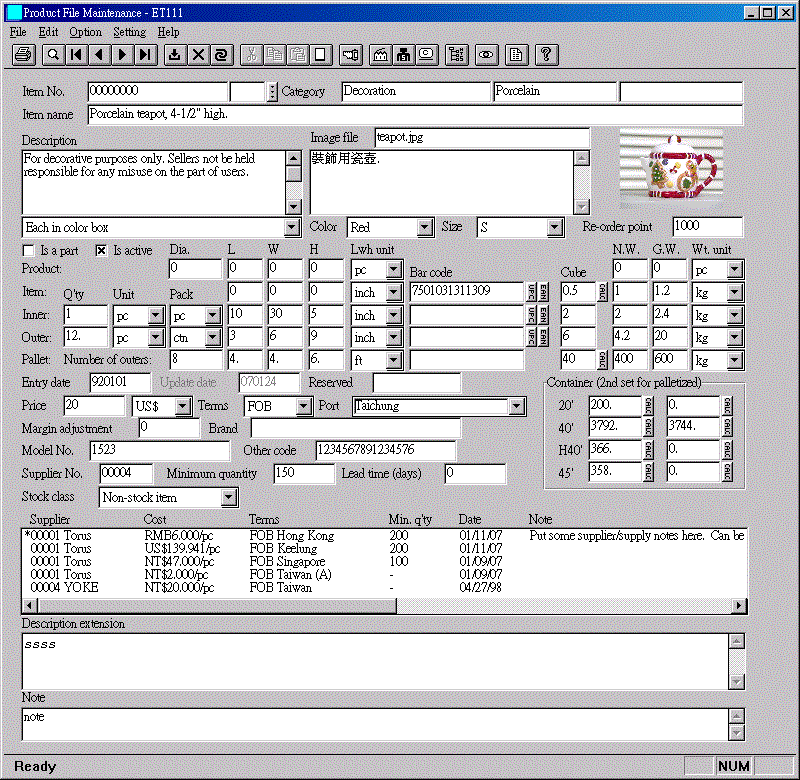
Task: Click the Print toolbar icon
Action: (23, 55)
